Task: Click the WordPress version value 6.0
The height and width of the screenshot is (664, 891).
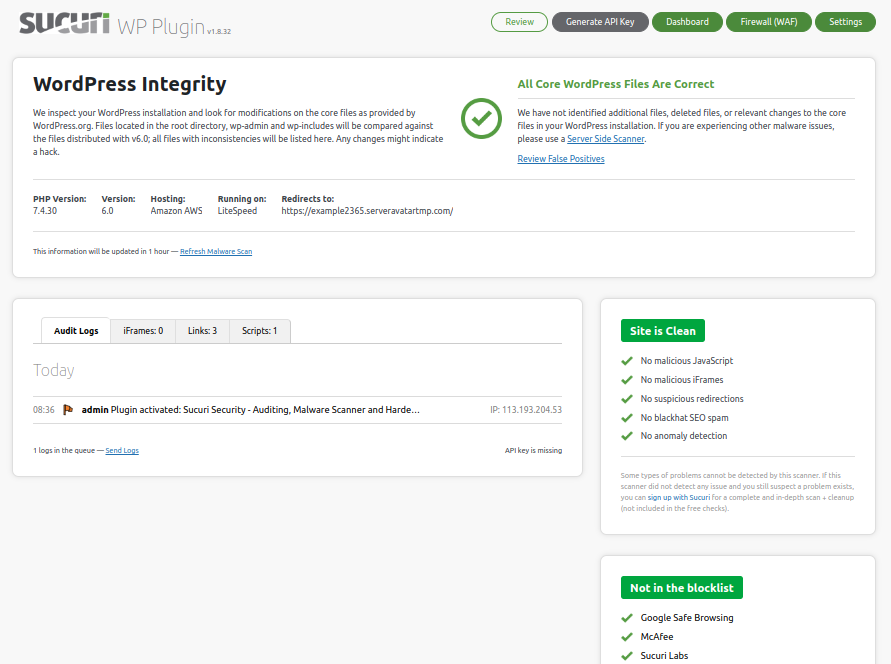Action: (x=107, y=211)
